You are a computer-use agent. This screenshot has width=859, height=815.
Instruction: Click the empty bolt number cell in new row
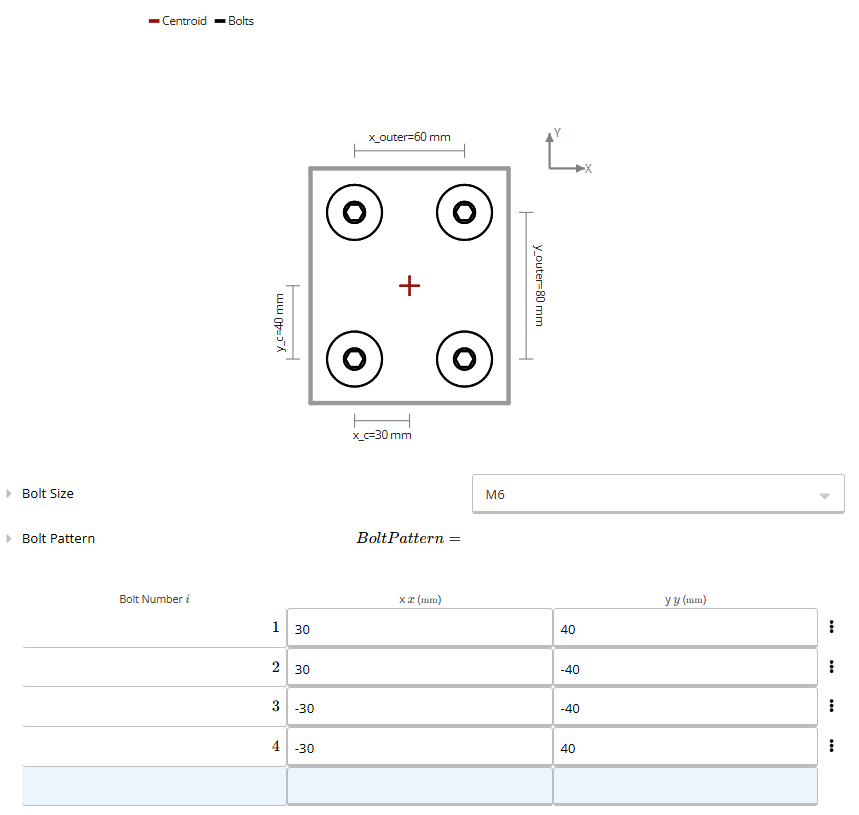coord(154,787)
